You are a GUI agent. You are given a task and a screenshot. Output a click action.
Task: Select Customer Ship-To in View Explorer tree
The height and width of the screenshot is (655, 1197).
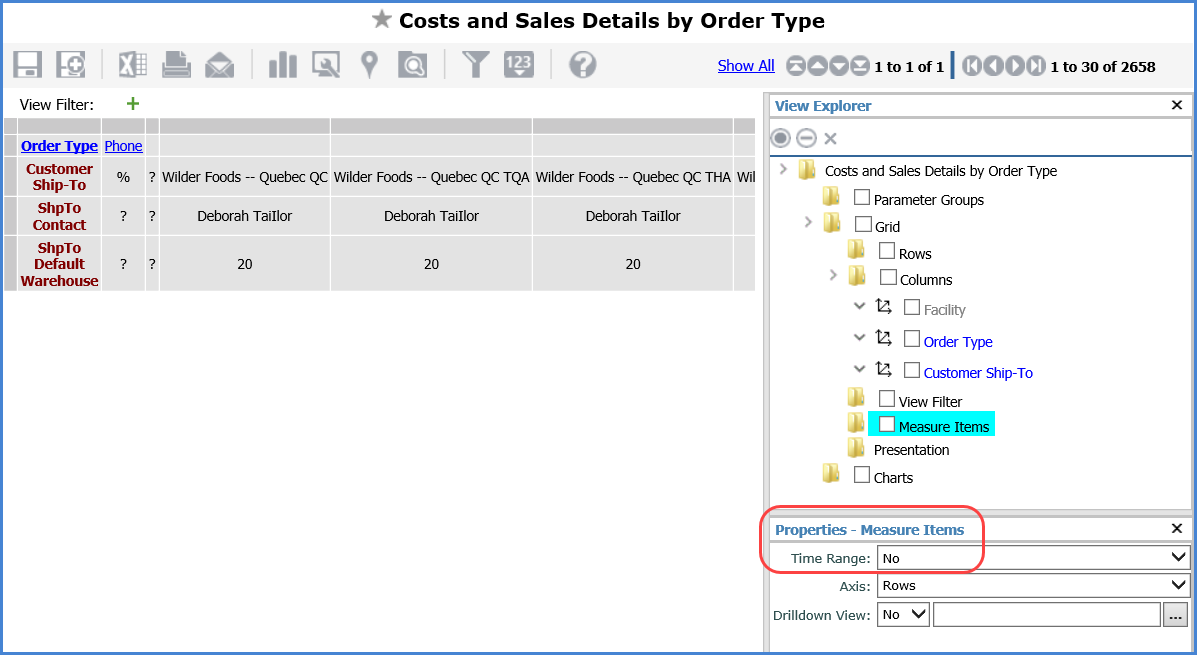(x=977, y=373)
